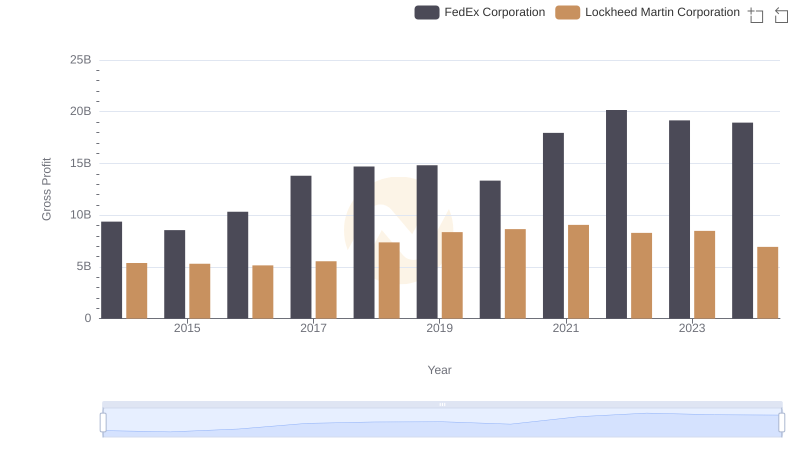Click the 10B y-axis label

(81, 215)
